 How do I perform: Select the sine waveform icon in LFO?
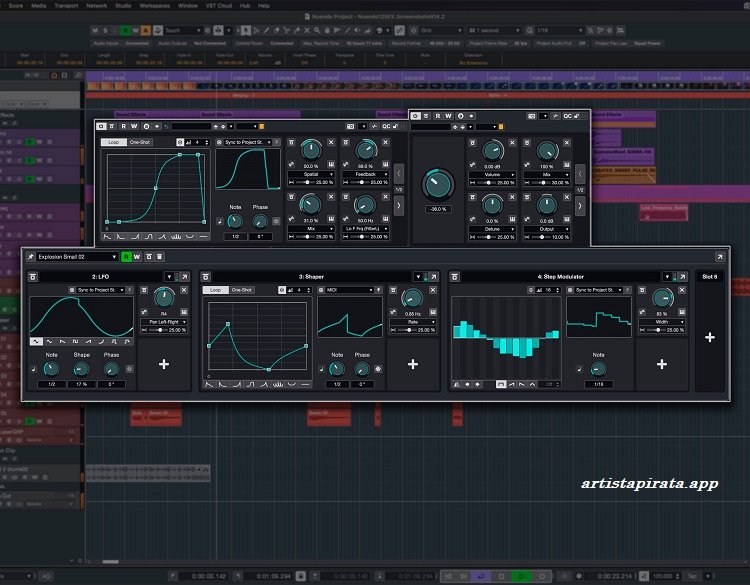pyautogui.click(x=37, y=341)
